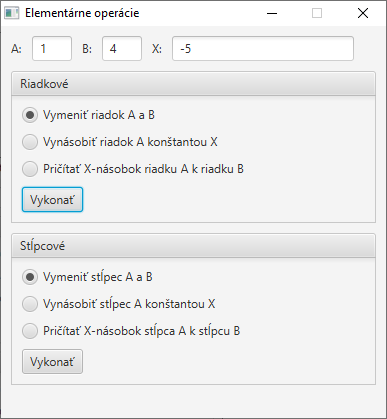Click Vykonať button in Riadkové section
Screen dimensions: 387x419
(x=52, y=200)
